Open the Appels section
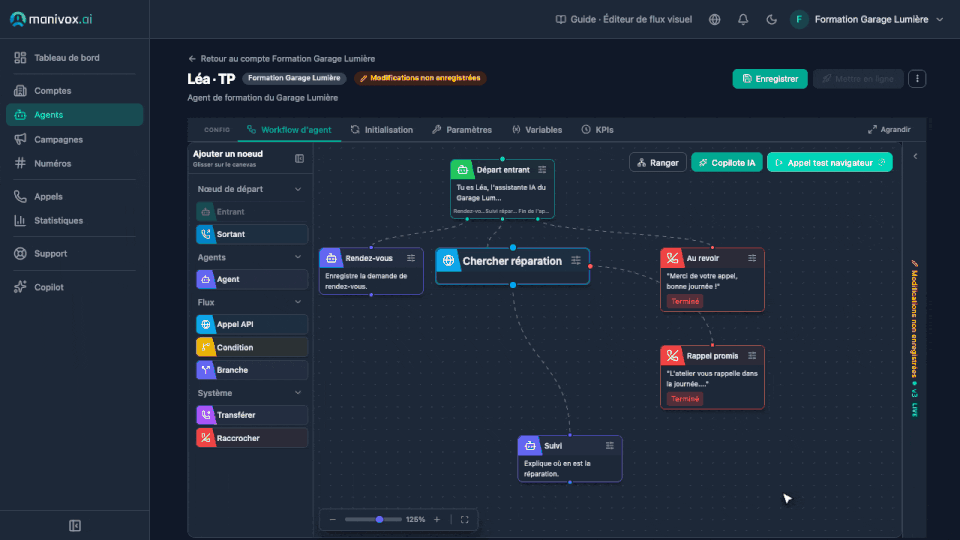The image size is (960, 540). click(75, 197)
